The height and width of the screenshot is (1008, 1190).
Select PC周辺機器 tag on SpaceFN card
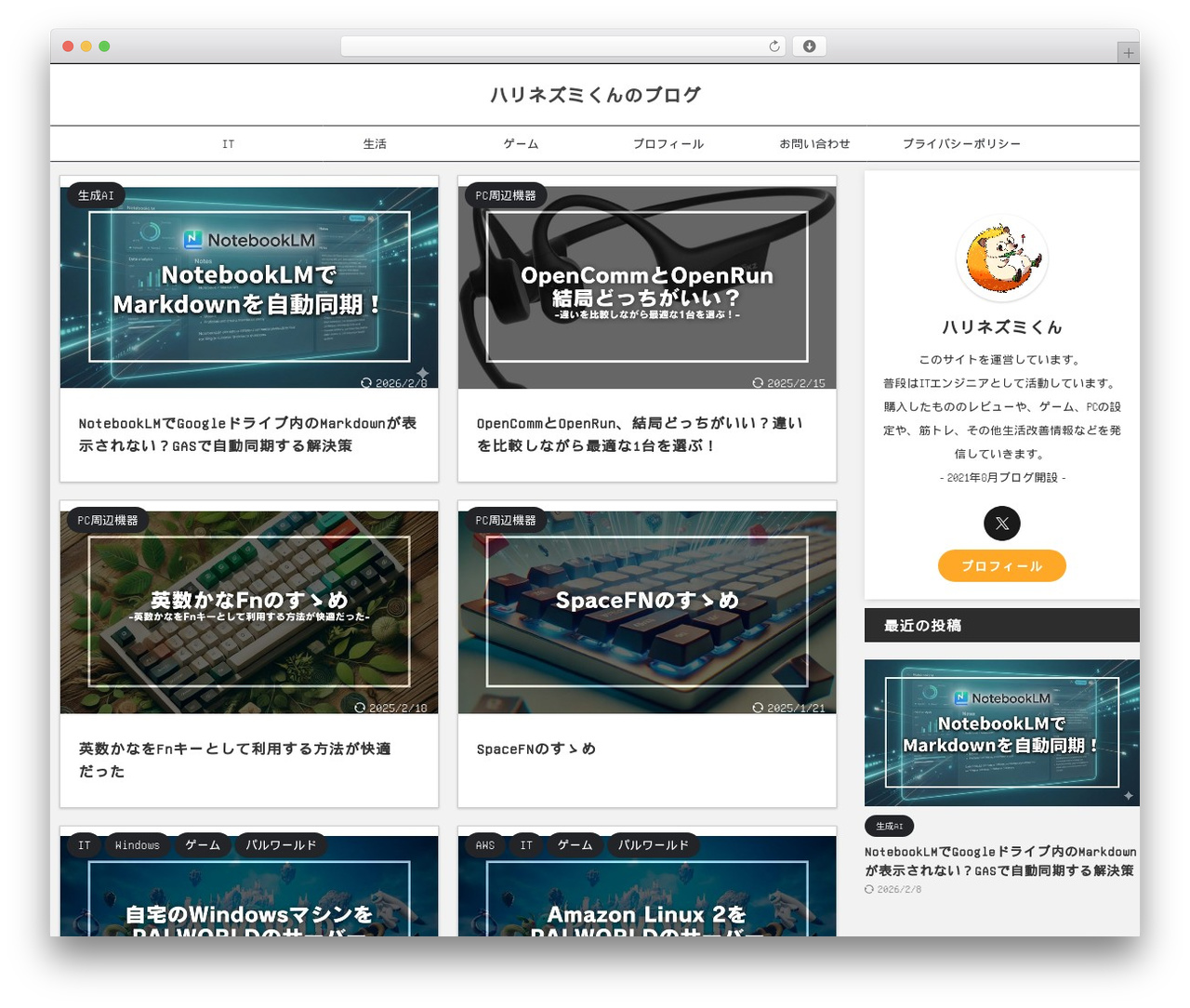click(506, 521)
